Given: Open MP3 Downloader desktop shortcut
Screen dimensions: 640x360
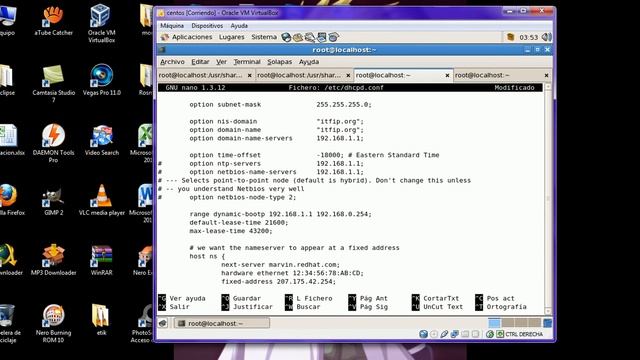Looking at the screenshot, I should (53, 260).
